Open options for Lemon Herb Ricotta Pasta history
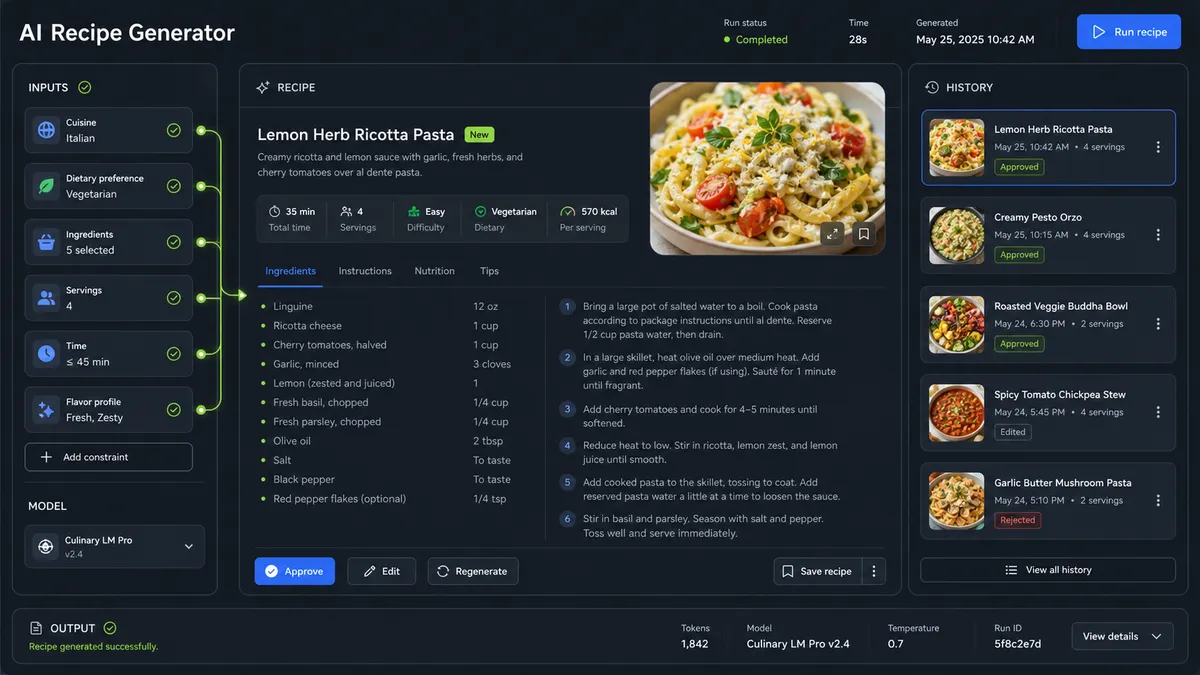Screen dimensions: 1200x675 pyautogui.click(x=1158, y=147)
